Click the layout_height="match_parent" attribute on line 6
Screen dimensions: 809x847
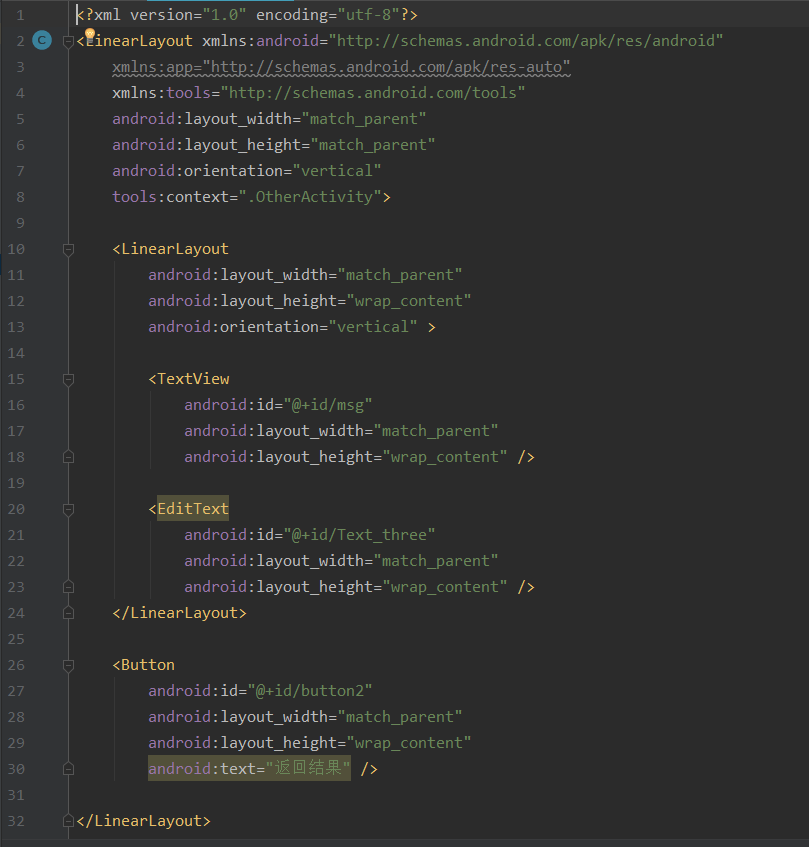pos(274,145)
